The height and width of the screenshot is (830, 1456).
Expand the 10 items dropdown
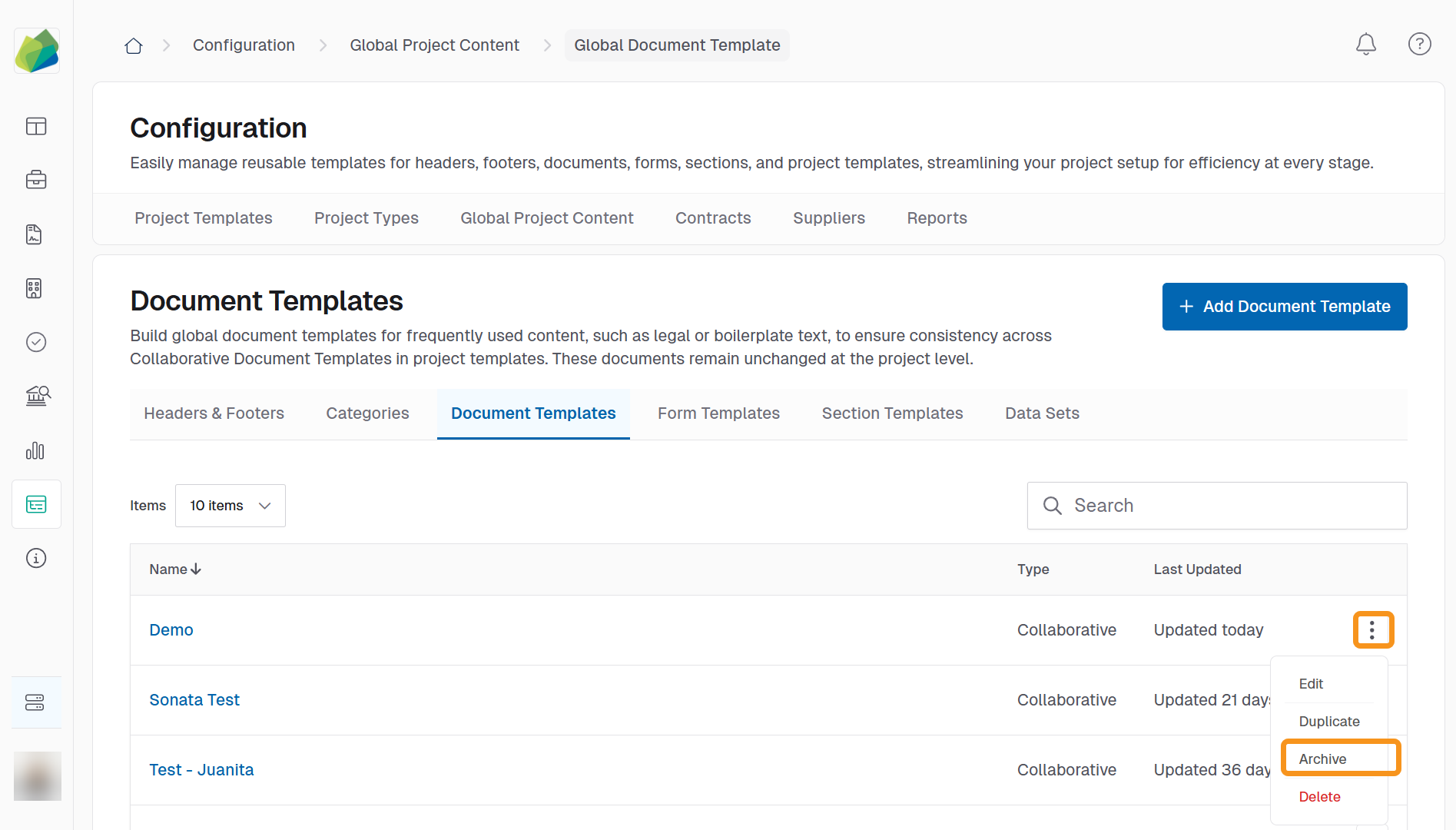point(230,506)
